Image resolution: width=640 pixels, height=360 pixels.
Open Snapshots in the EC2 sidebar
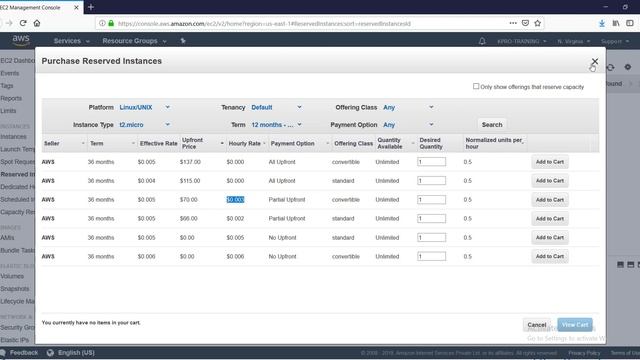click(15, 289)
